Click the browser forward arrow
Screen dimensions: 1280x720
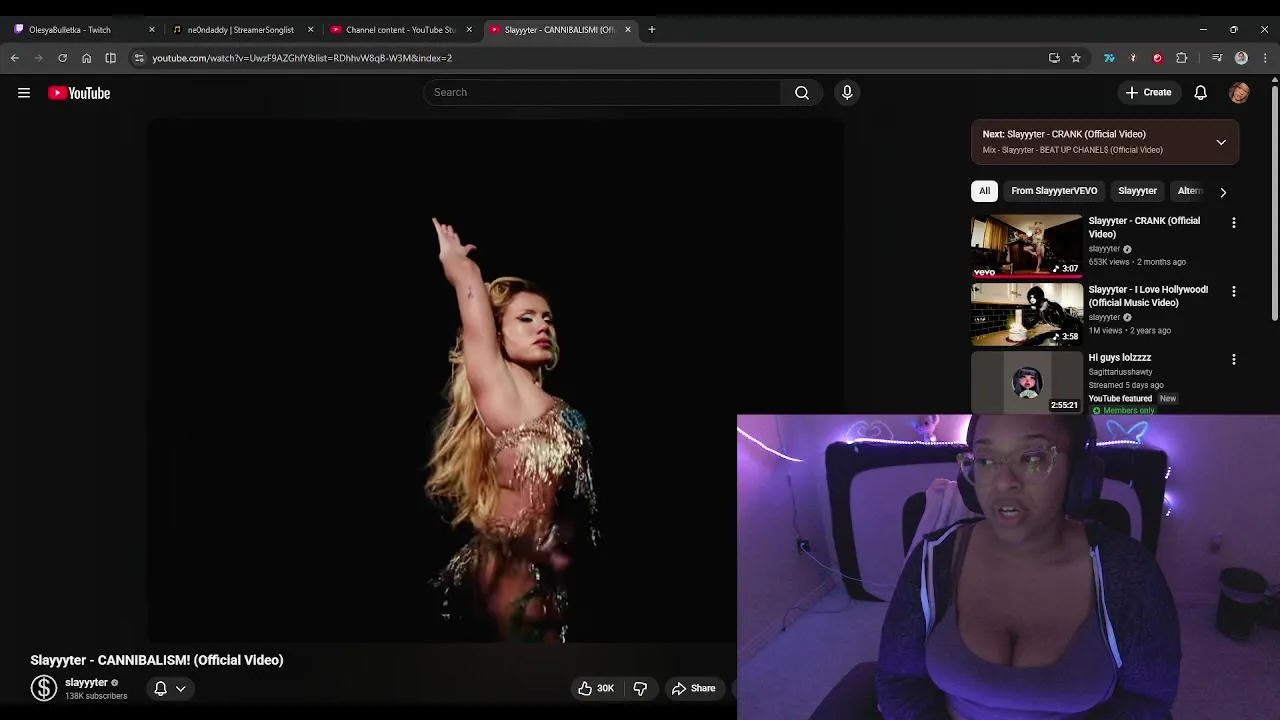39,58
